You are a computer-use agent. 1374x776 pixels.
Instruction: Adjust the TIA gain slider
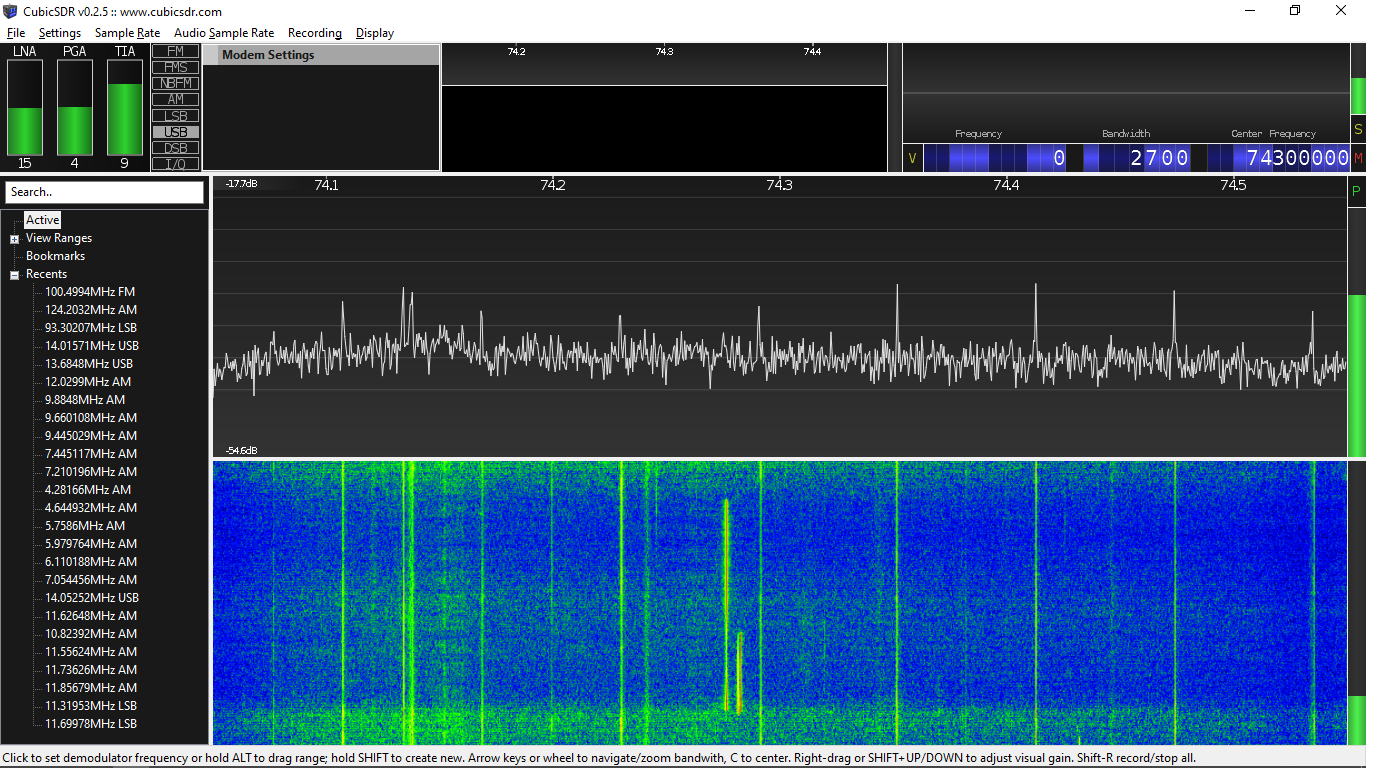(x=125, y=107)
